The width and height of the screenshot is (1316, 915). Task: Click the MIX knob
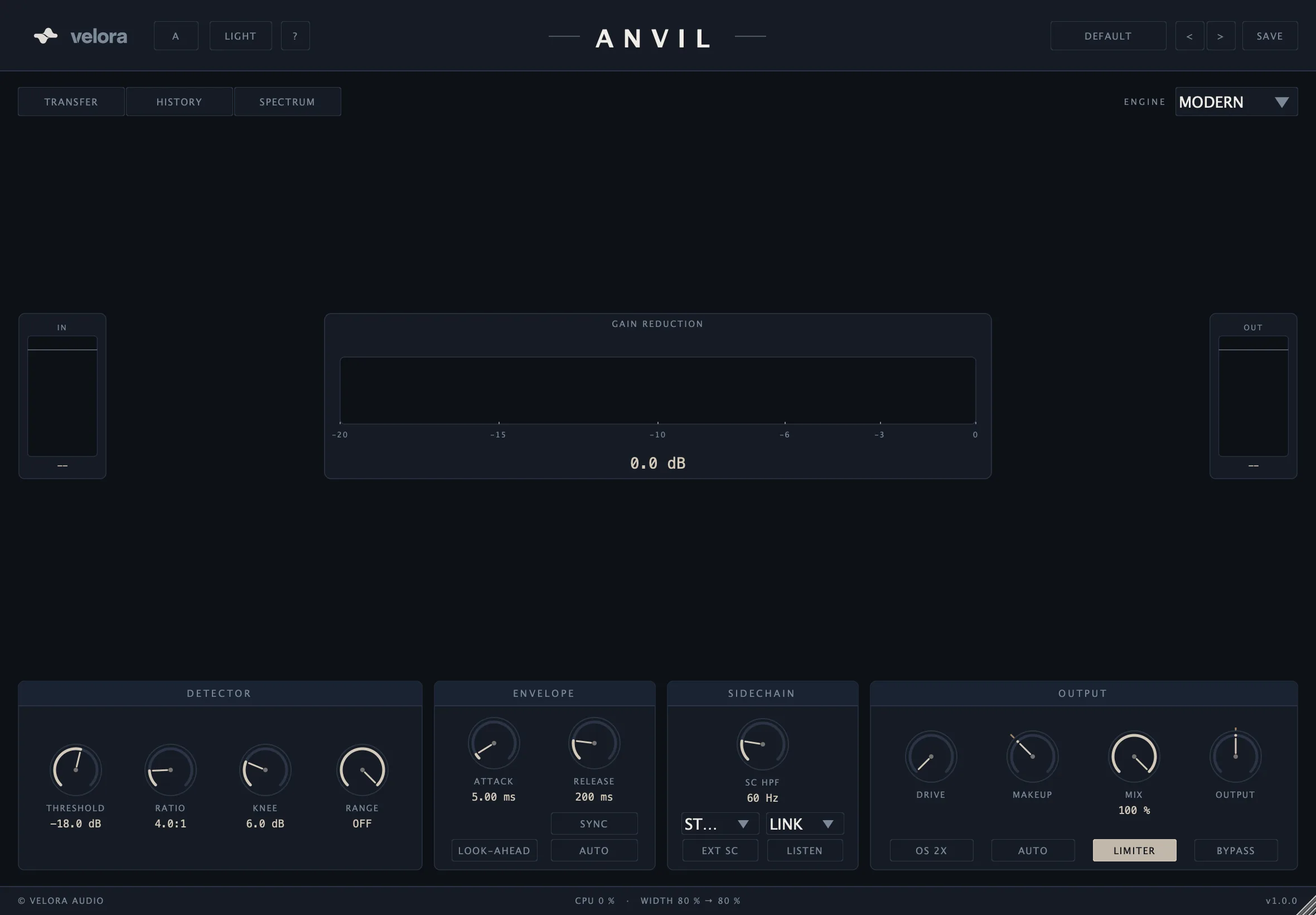[1134, 756]
